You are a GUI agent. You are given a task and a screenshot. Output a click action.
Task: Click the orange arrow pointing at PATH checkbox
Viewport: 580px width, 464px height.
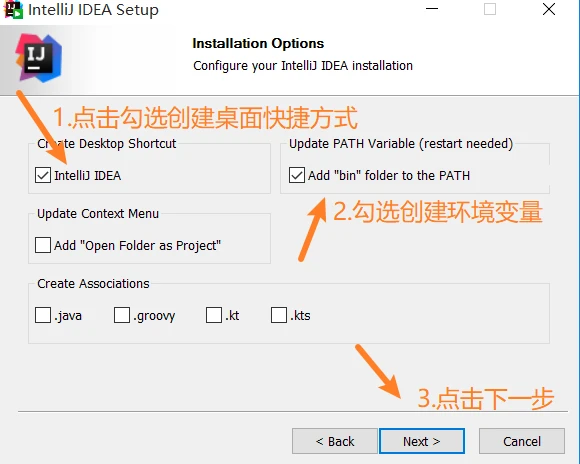click(x=313, y=229)
